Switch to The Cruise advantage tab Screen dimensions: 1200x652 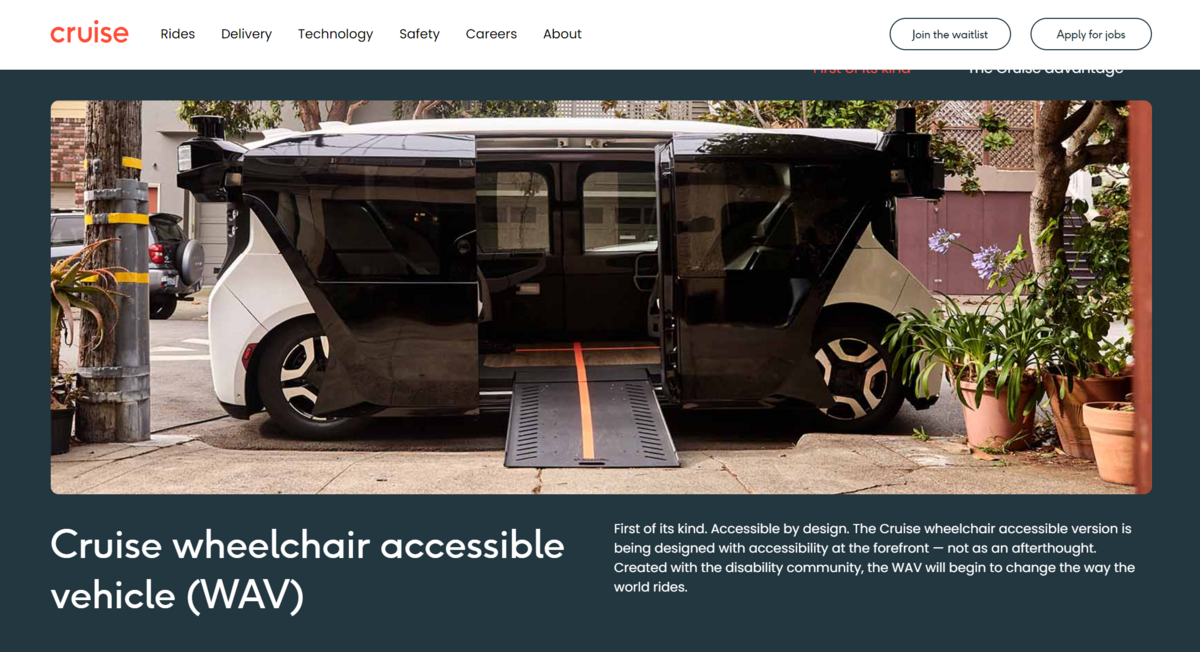coord(1045,70)
